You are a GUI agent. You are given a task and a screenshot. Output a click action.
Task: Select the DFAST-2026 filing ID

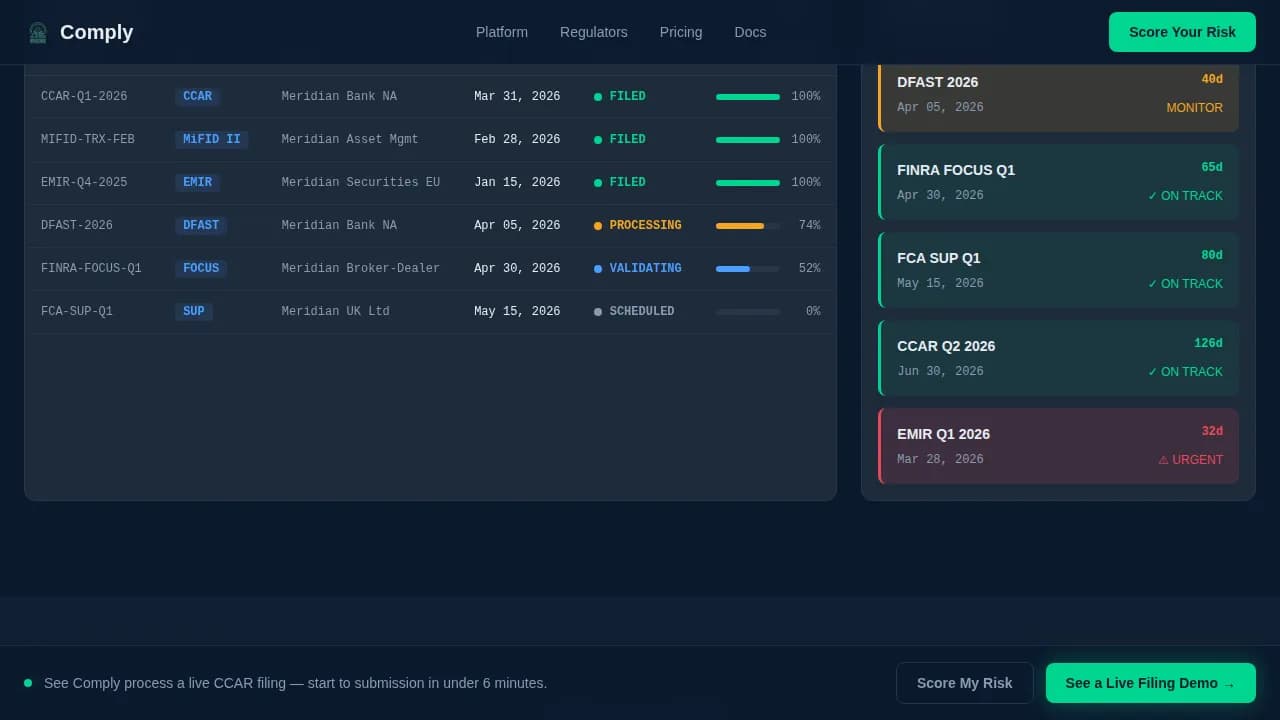(77, 225)
